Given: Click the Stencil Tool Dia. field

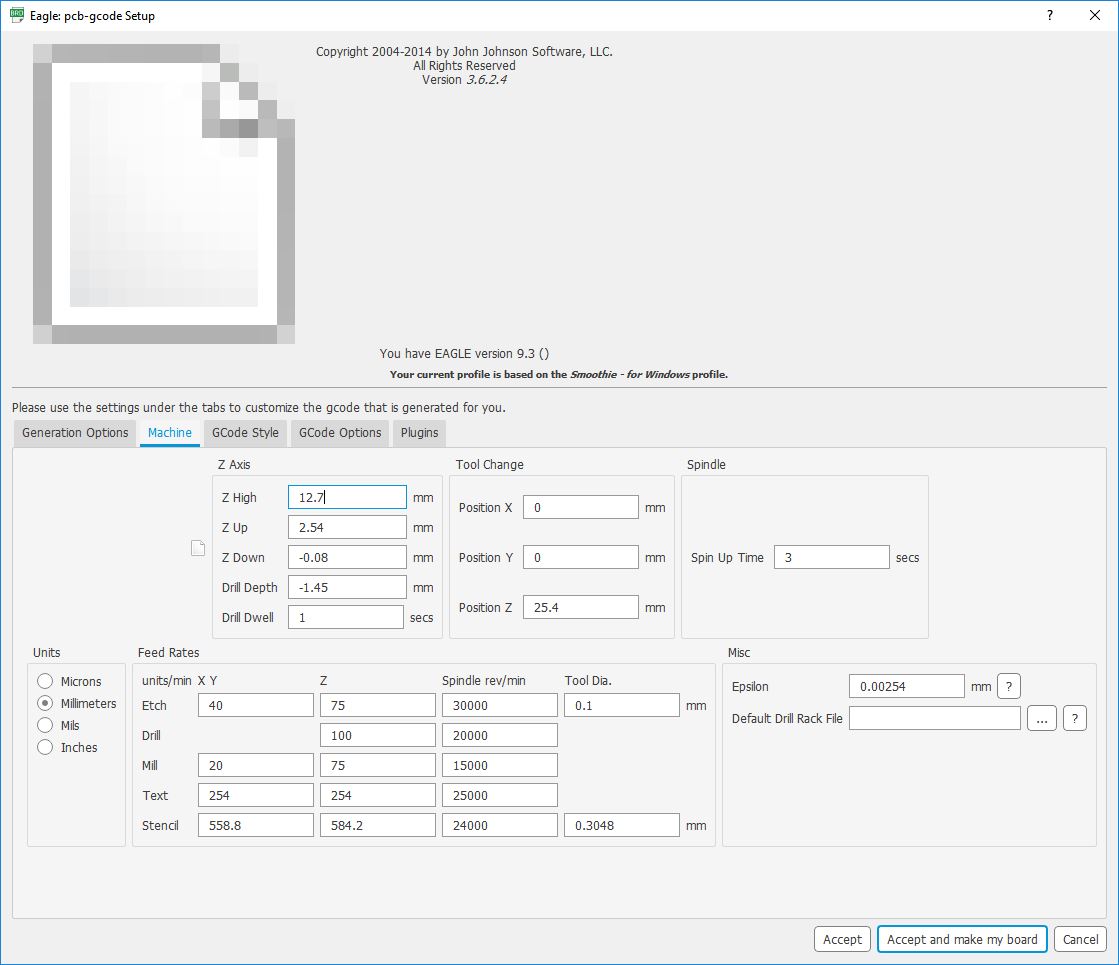Looking at the screenshot, I should click(622, 825).
